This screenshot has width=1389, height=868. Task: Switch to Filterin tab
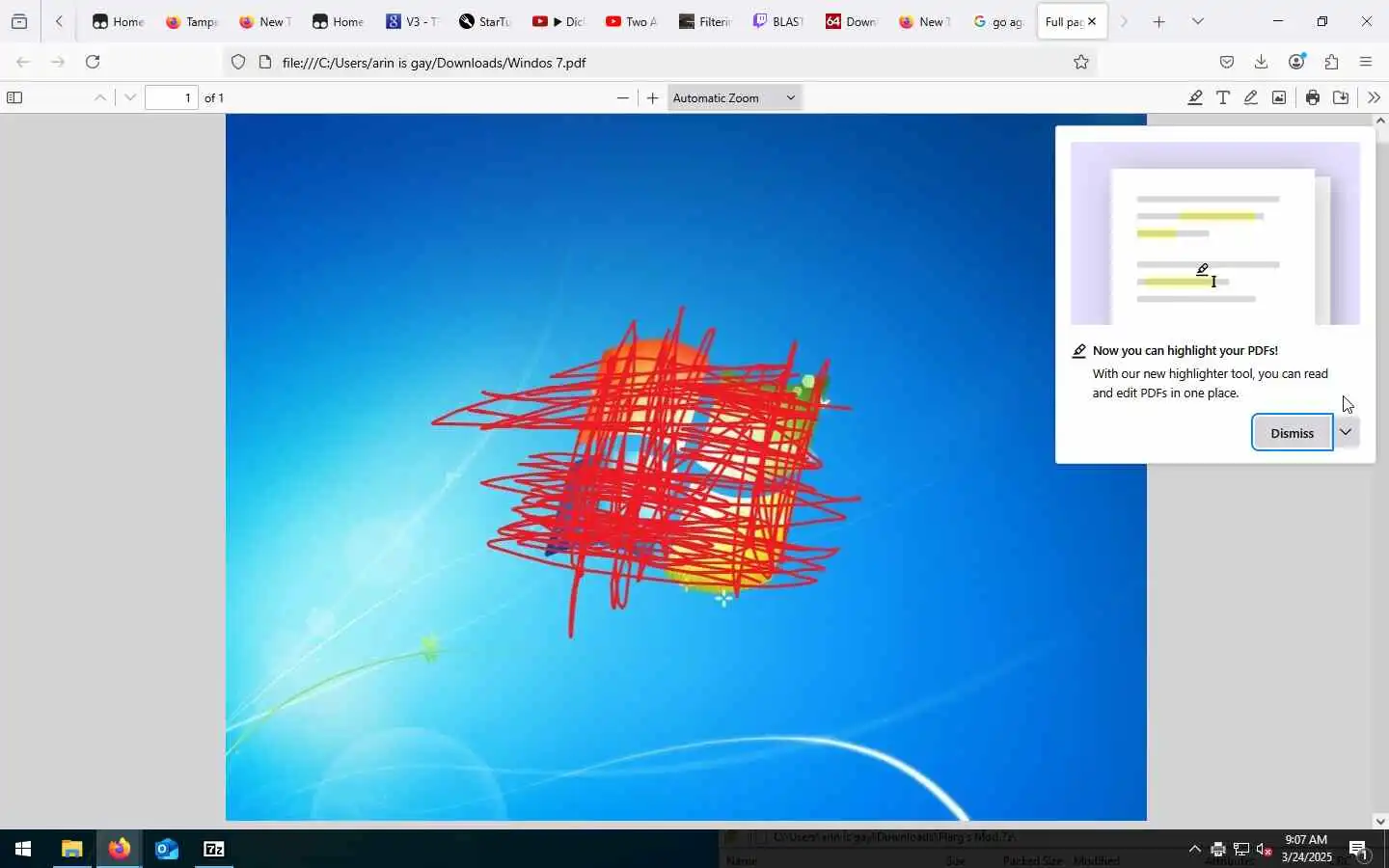tap(705, 21)
